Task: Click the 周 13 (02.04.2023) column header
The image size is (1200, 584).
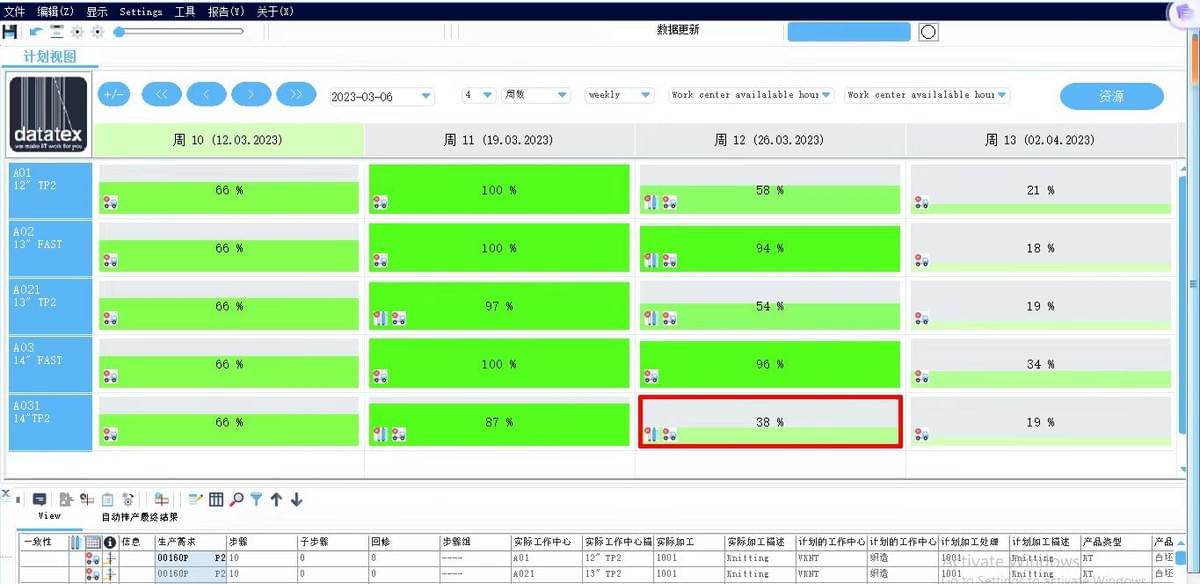Action: point(1040,140)
